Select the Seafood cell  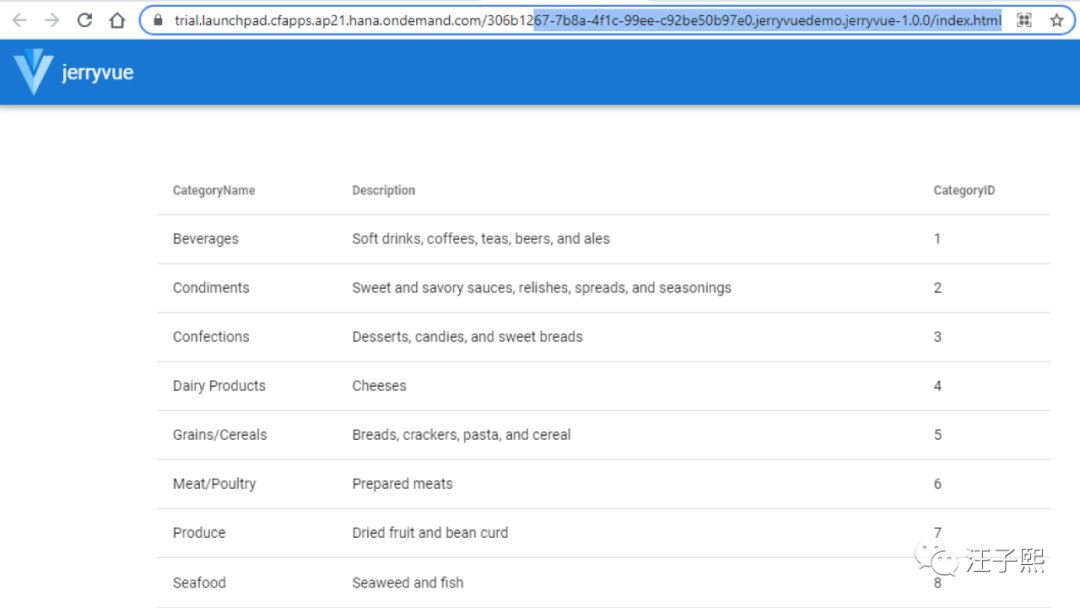click(x=199, y=583)
